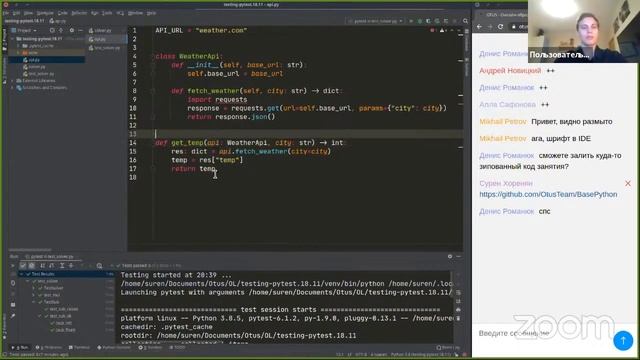Open the Window menu

136,13
